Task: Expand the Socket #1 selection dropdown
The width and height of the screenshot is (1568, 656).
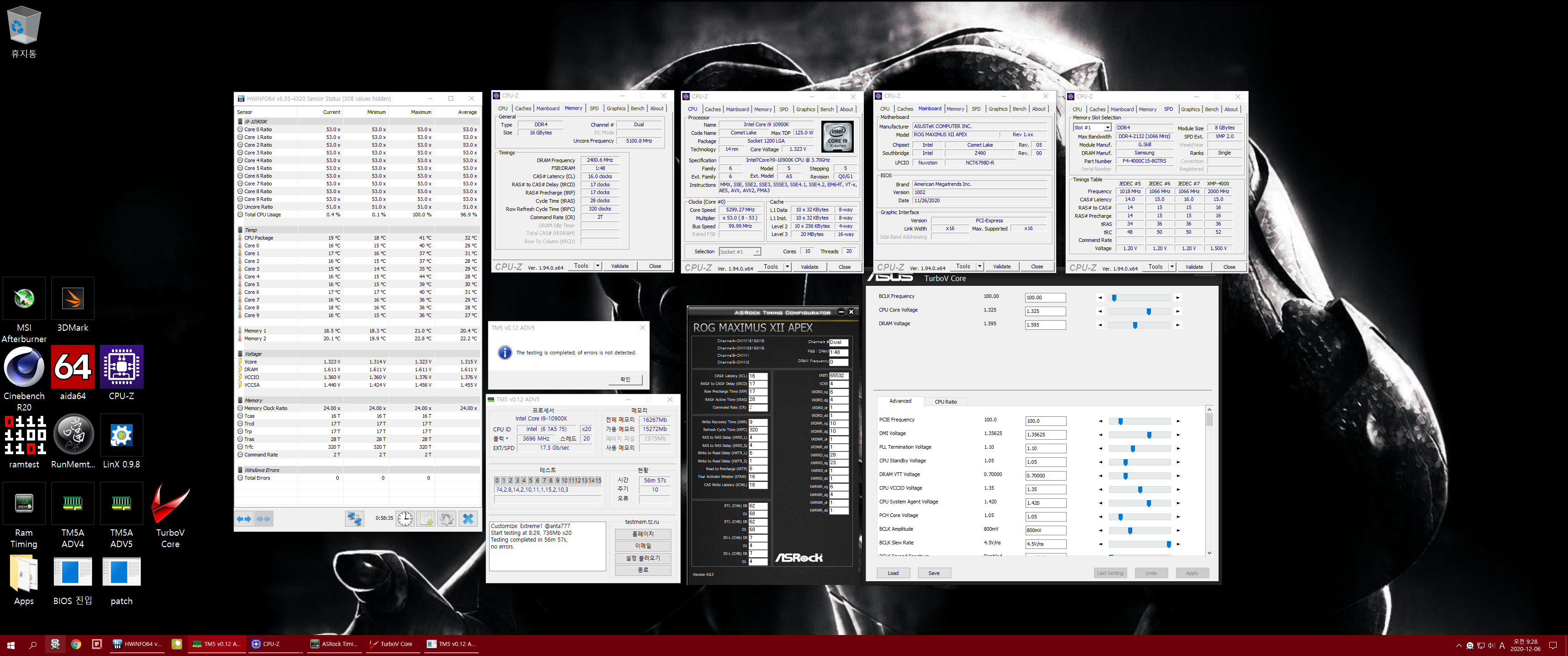Action: (x=757, y=252)
